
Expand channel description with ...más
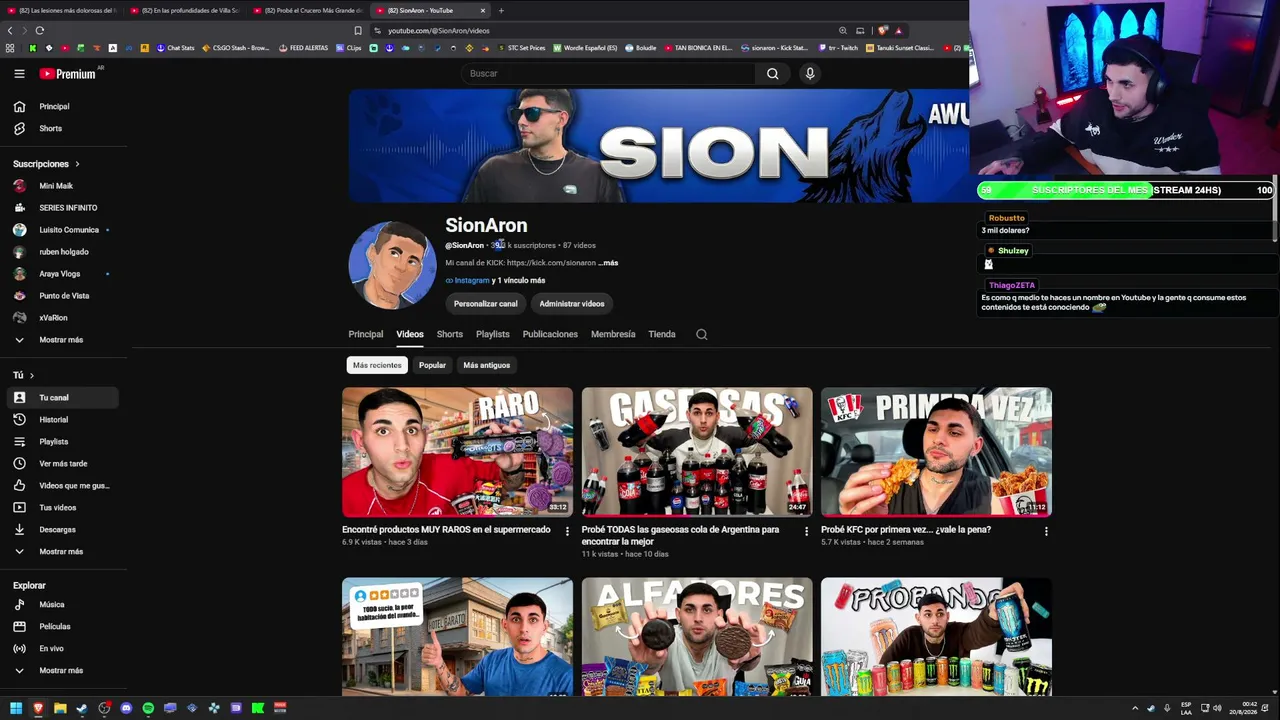(608, 263)
